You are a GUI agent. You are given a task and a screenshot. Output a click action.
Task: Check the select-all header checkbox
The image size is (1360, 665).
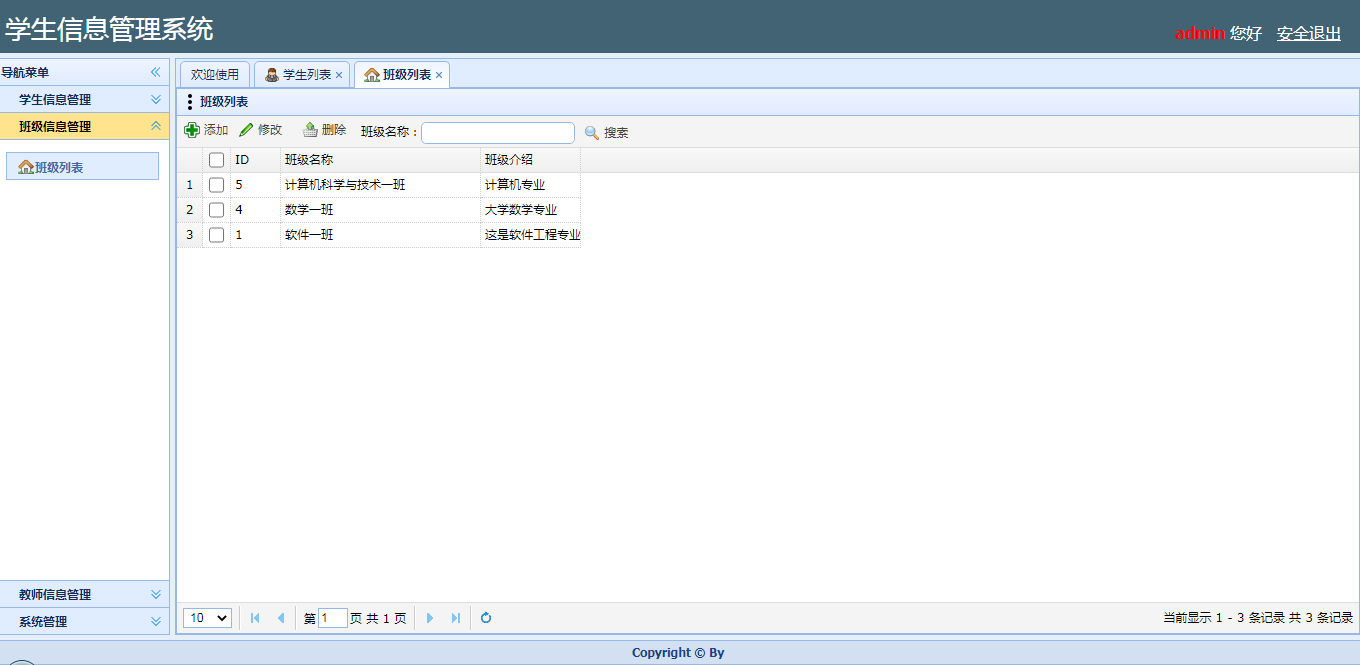click(x=216, y=160)
